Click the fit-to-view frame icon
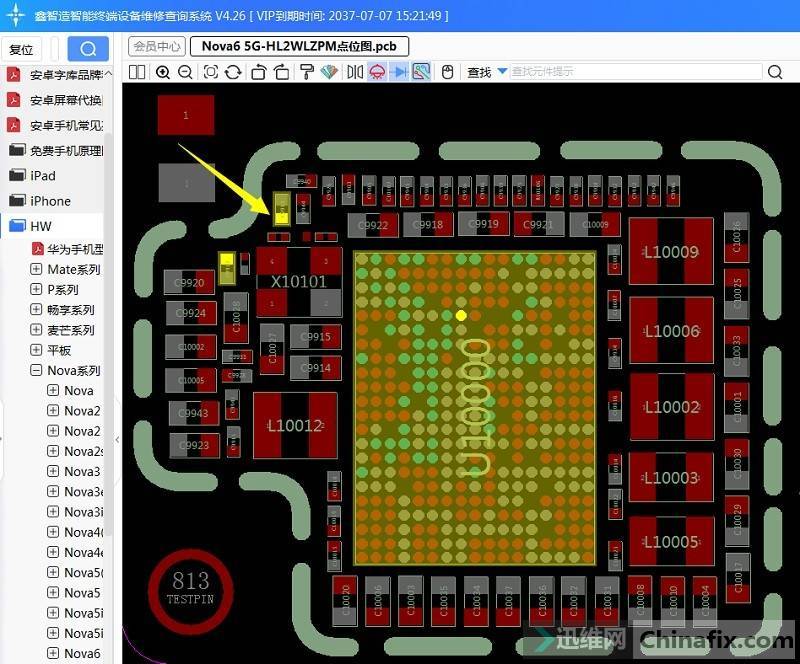Viewport: 800px width, 664px height. pos(211,72)
